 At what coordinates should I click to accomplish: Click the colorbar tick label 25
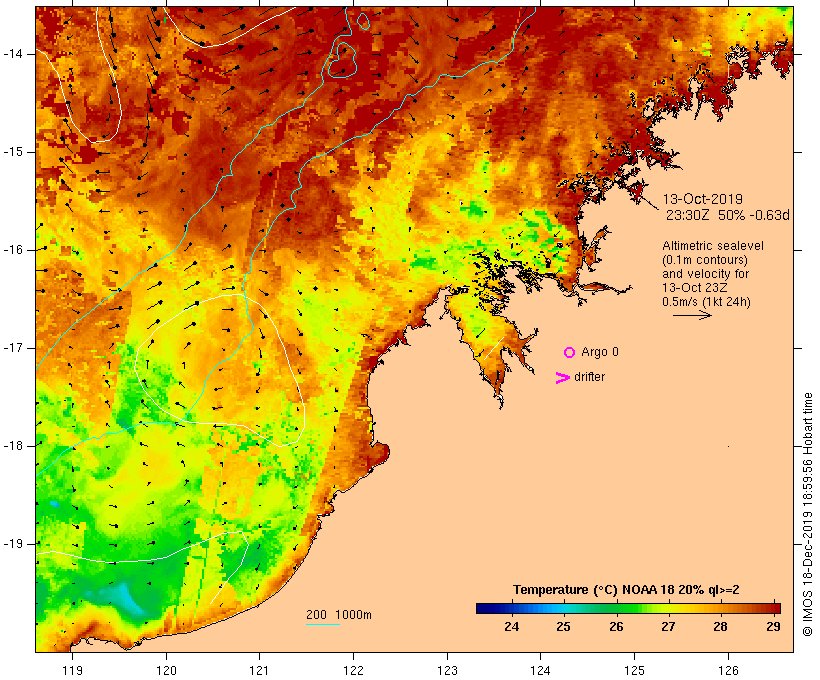tap(563, 627)
